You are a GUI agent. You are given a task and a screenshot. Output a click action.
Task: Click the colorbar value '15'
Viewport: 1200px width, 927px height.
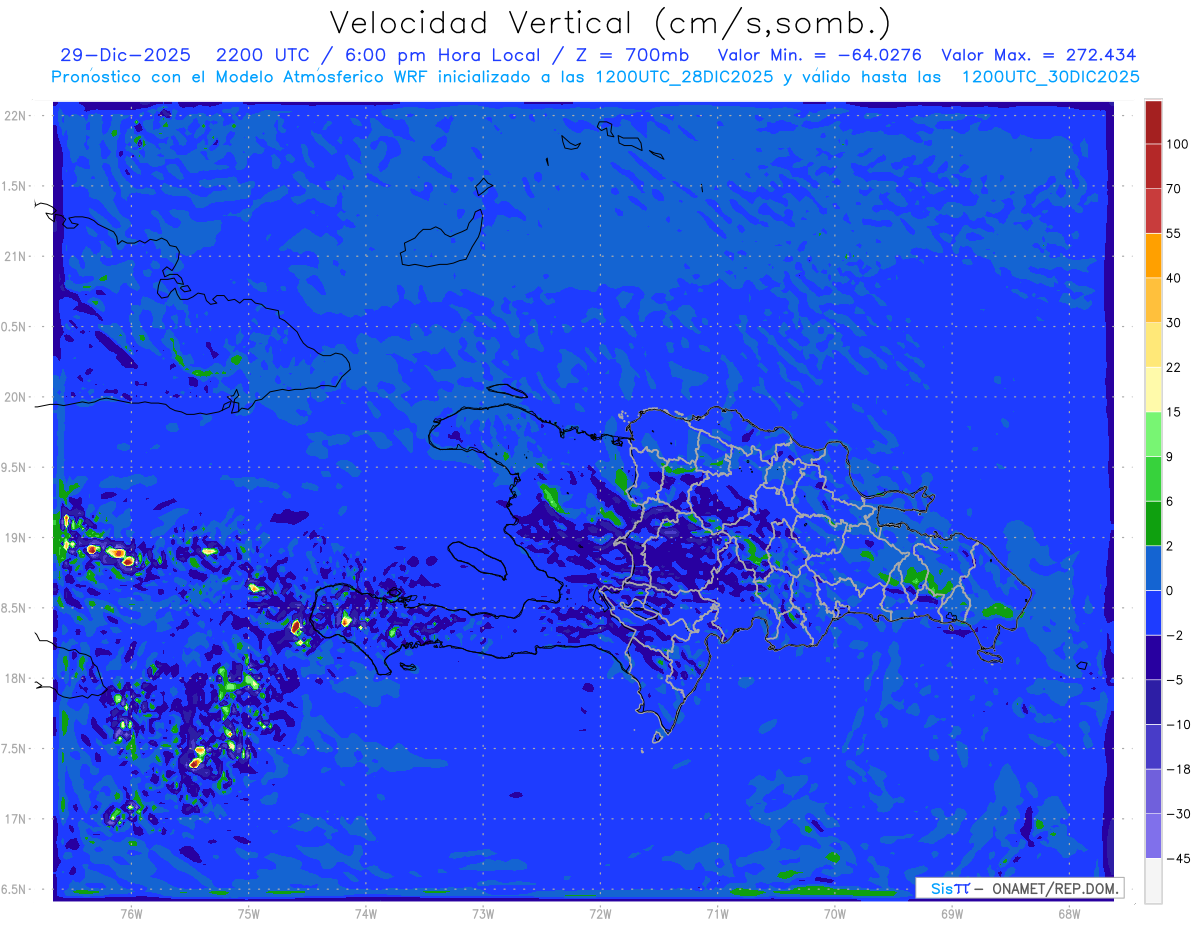pos(1174,412)
